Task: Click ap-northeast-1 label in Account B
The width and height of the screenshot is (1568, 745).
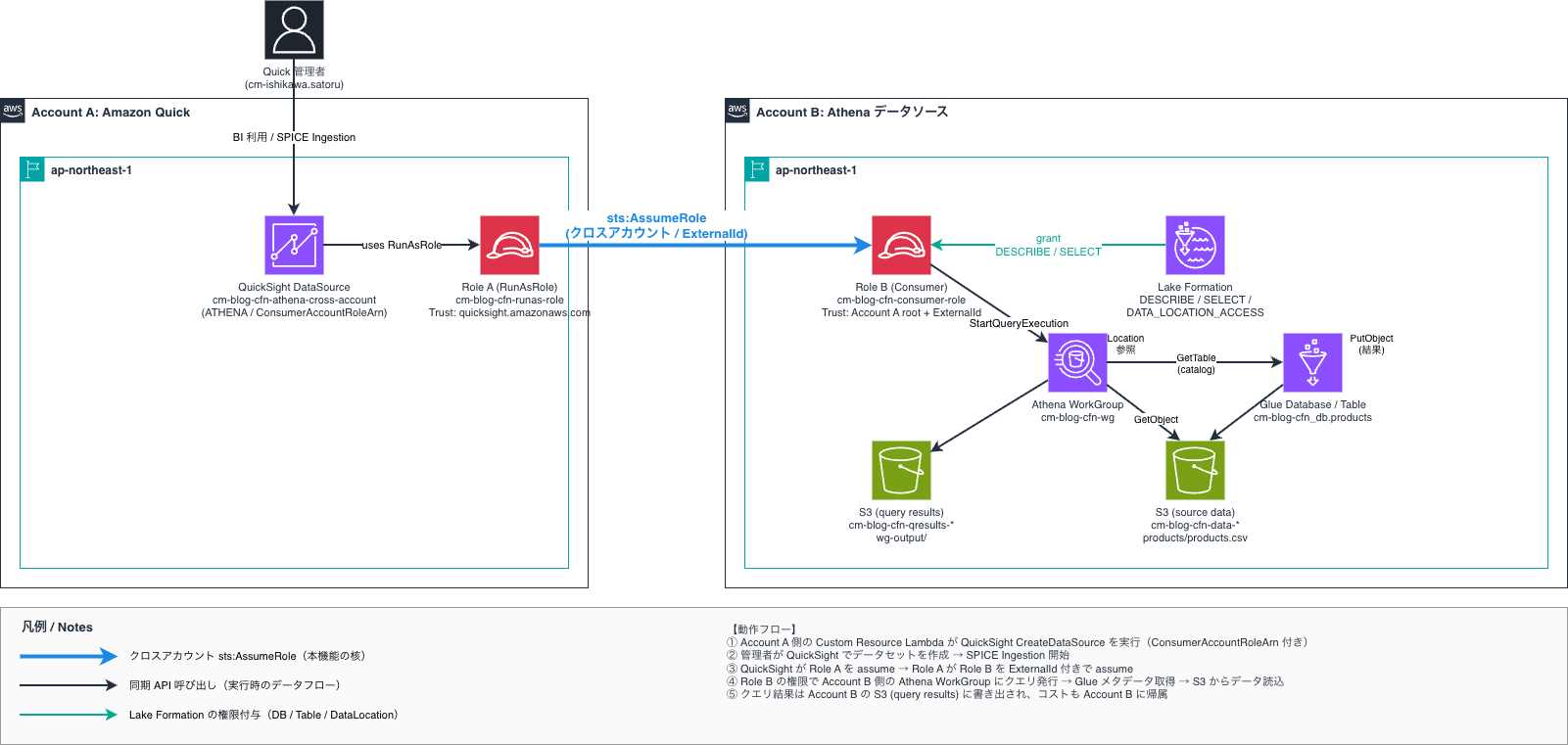Action: [816, 170]
